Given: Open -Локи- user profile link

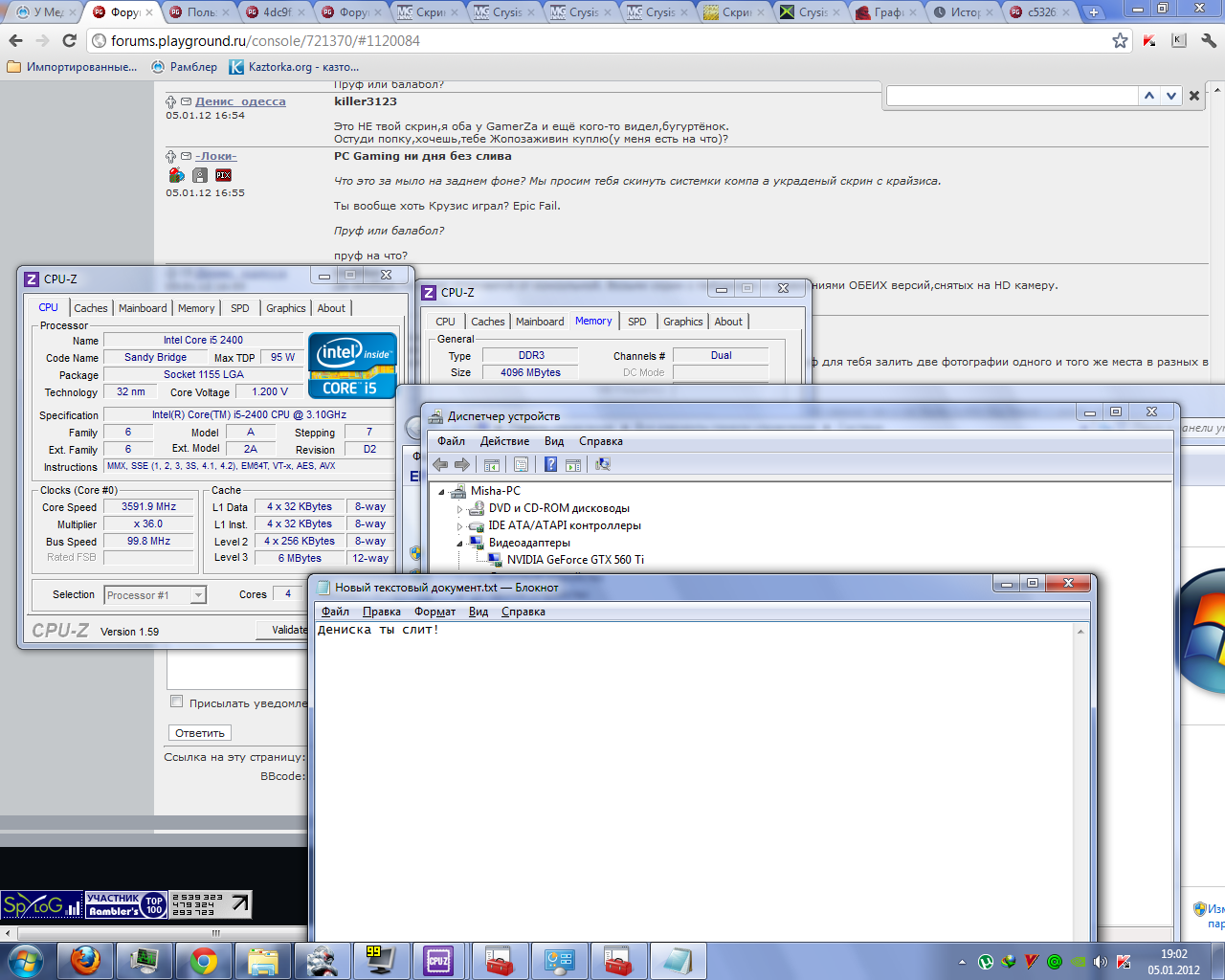Looking at the screenshot, I should point(216,156).
